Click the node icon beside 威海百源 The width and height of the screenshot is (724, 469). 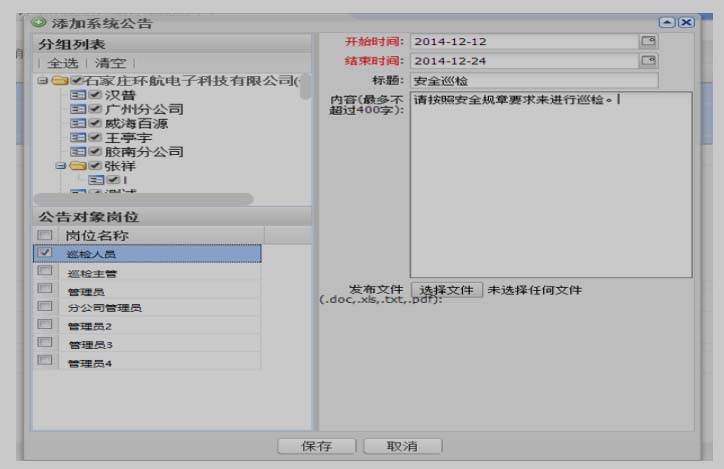tap(78, 123)
